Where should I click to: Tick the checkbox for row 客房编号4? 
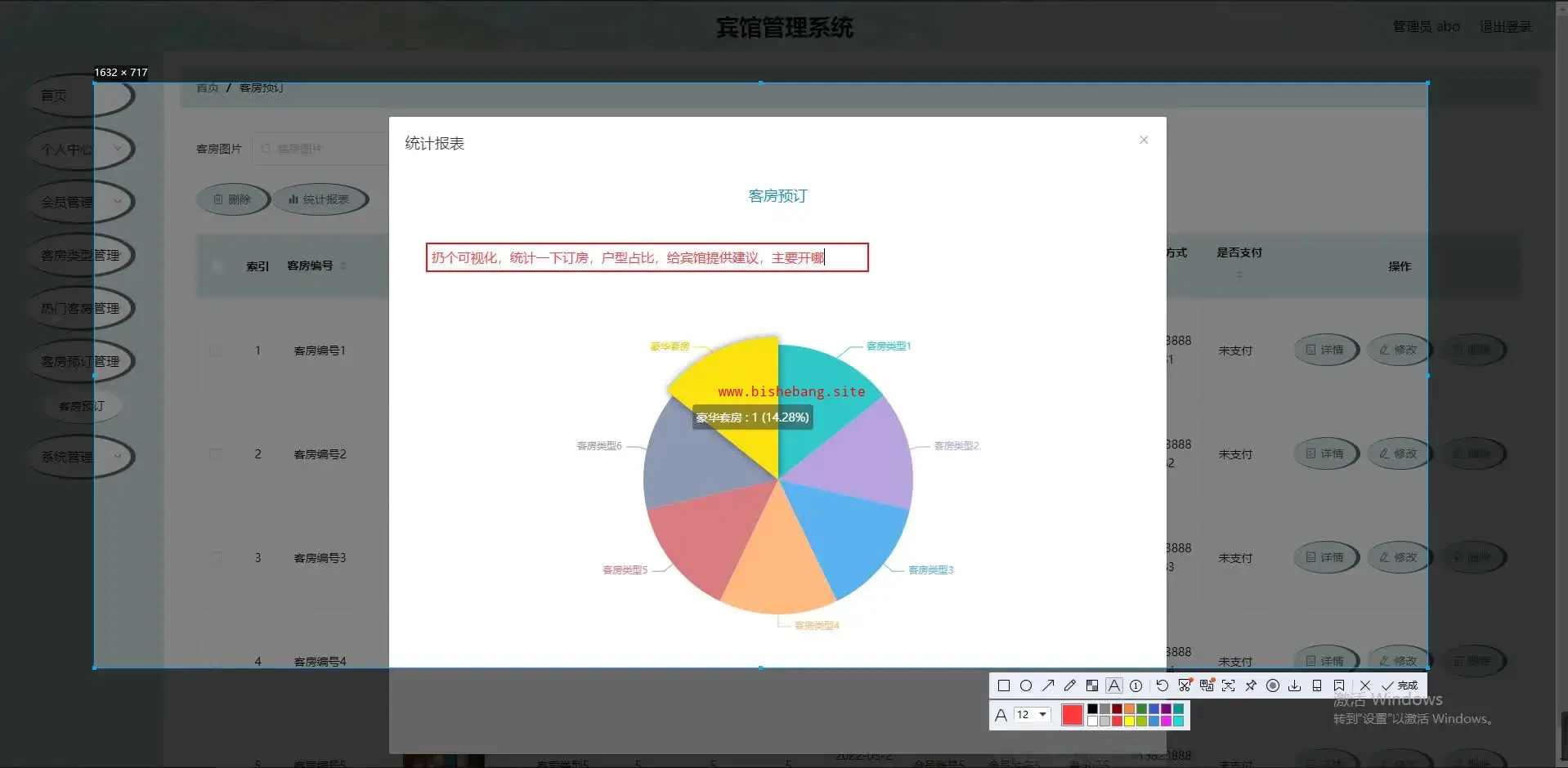point(216,662)
